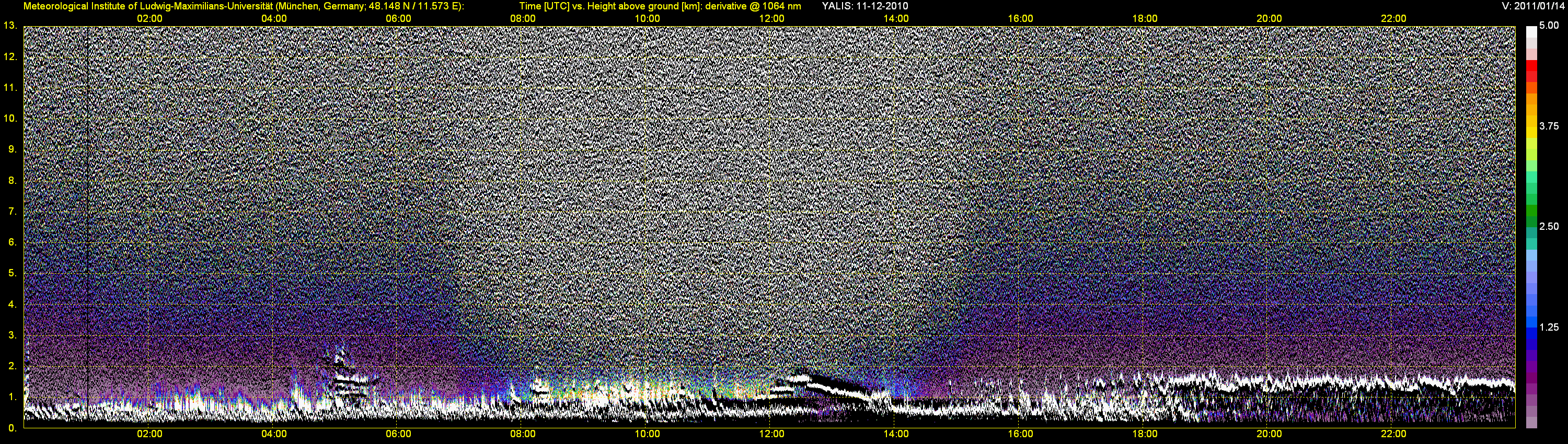This screenshot has height=444, width=1568.
Task: Pick the white swatch atop the colorbar
Action: point(1531,32)
